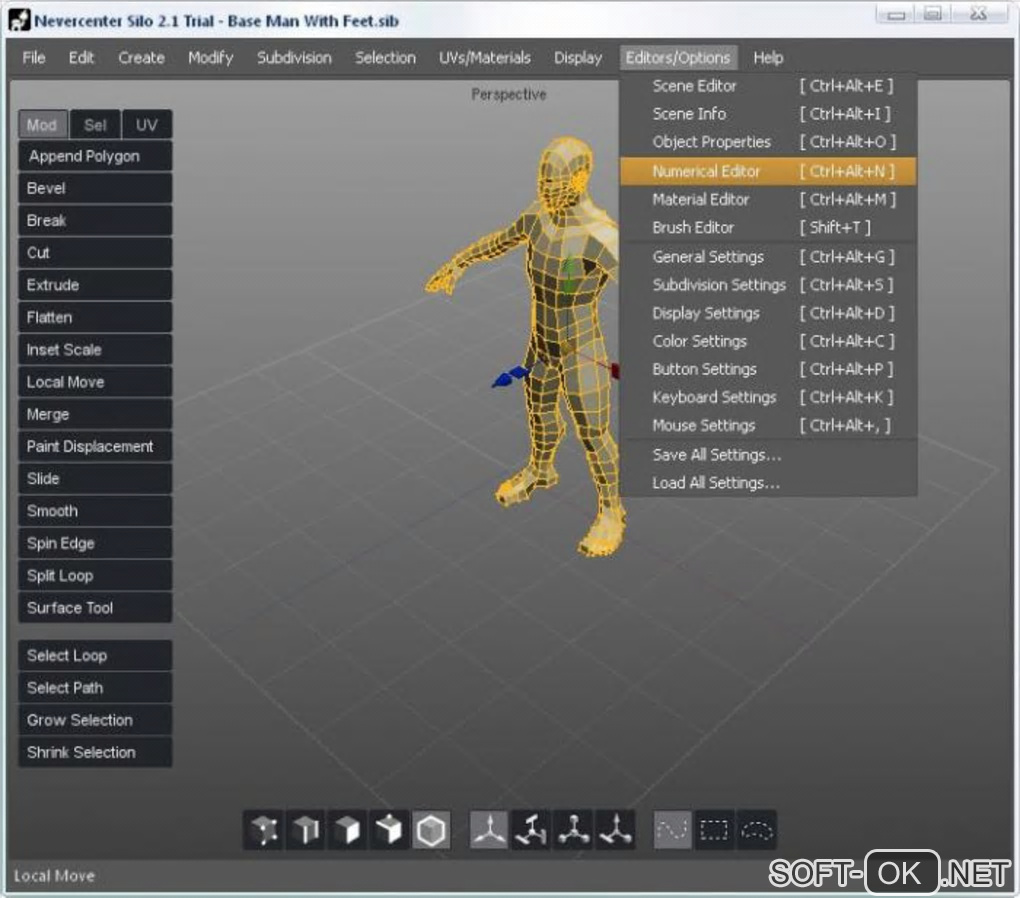Open the File menu
This screenshot has width=1020, height=898.
click(x=34, y=58)
